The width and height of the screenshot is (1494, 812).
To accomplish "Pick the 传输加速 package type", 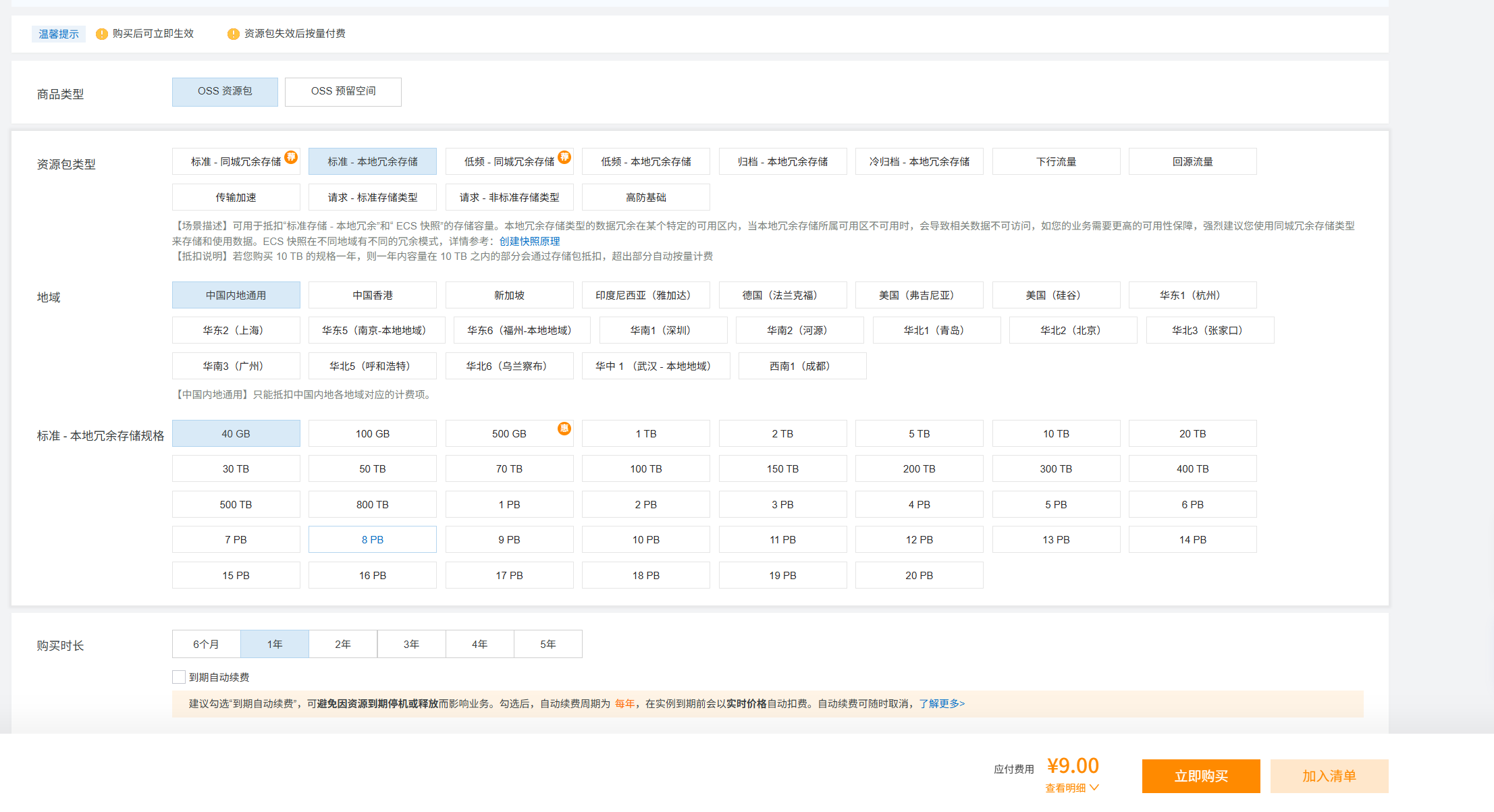I will click(236, 198).
